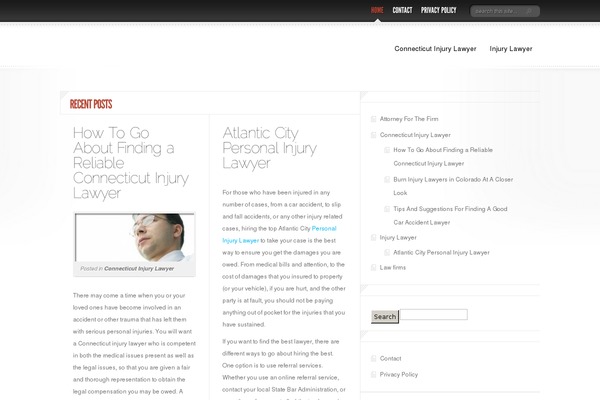
Task: Open Privacy Policy link in the sidebar
Action: (x=399, y=374)
